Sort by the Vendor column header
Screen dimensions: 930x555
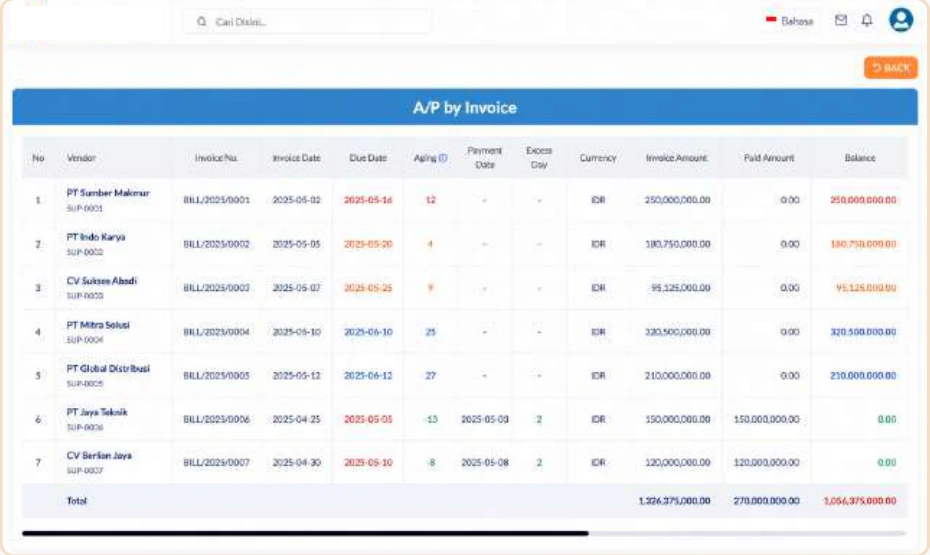(81, 158)
